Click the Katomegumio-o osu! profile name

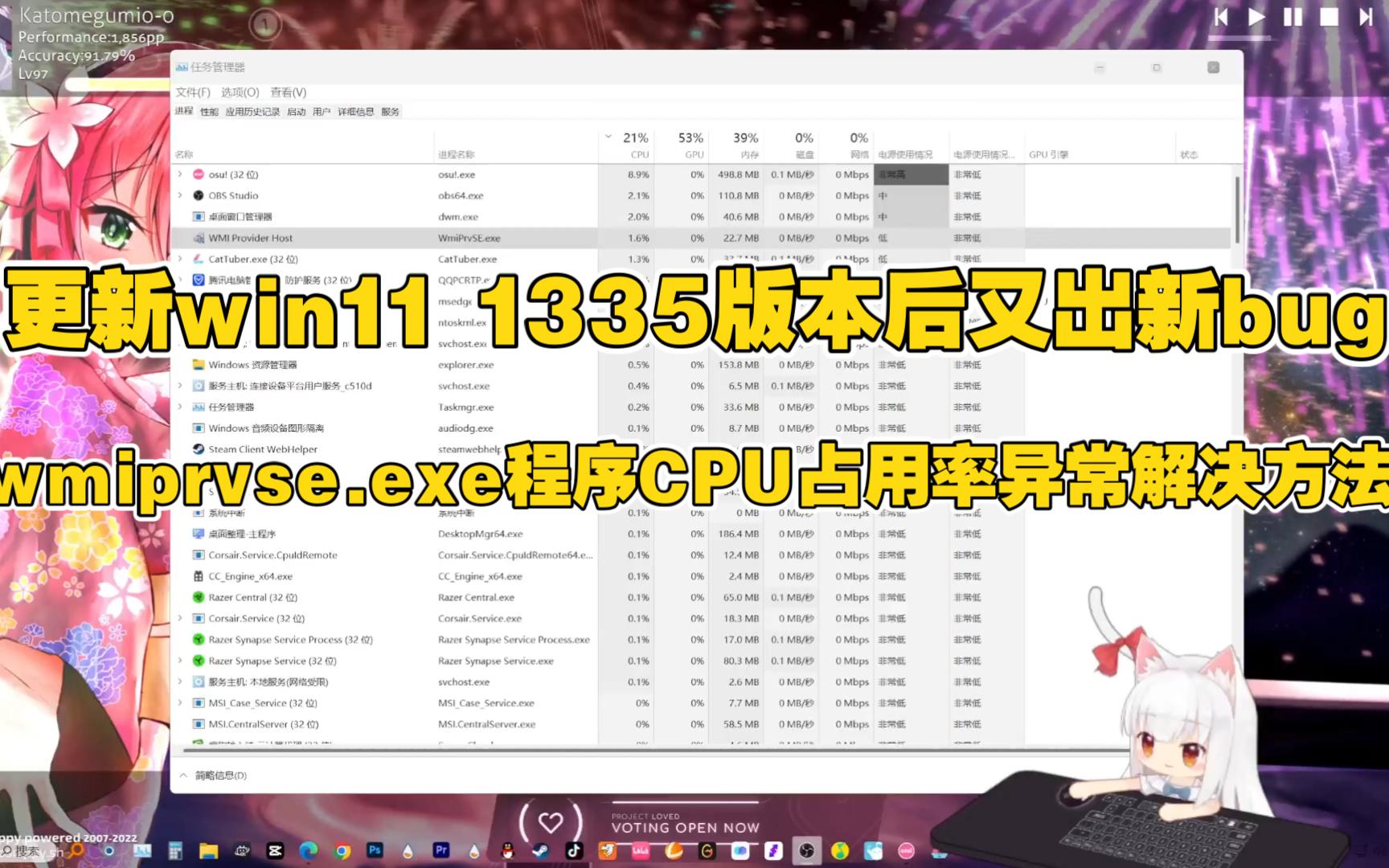(x=96, y=15)
